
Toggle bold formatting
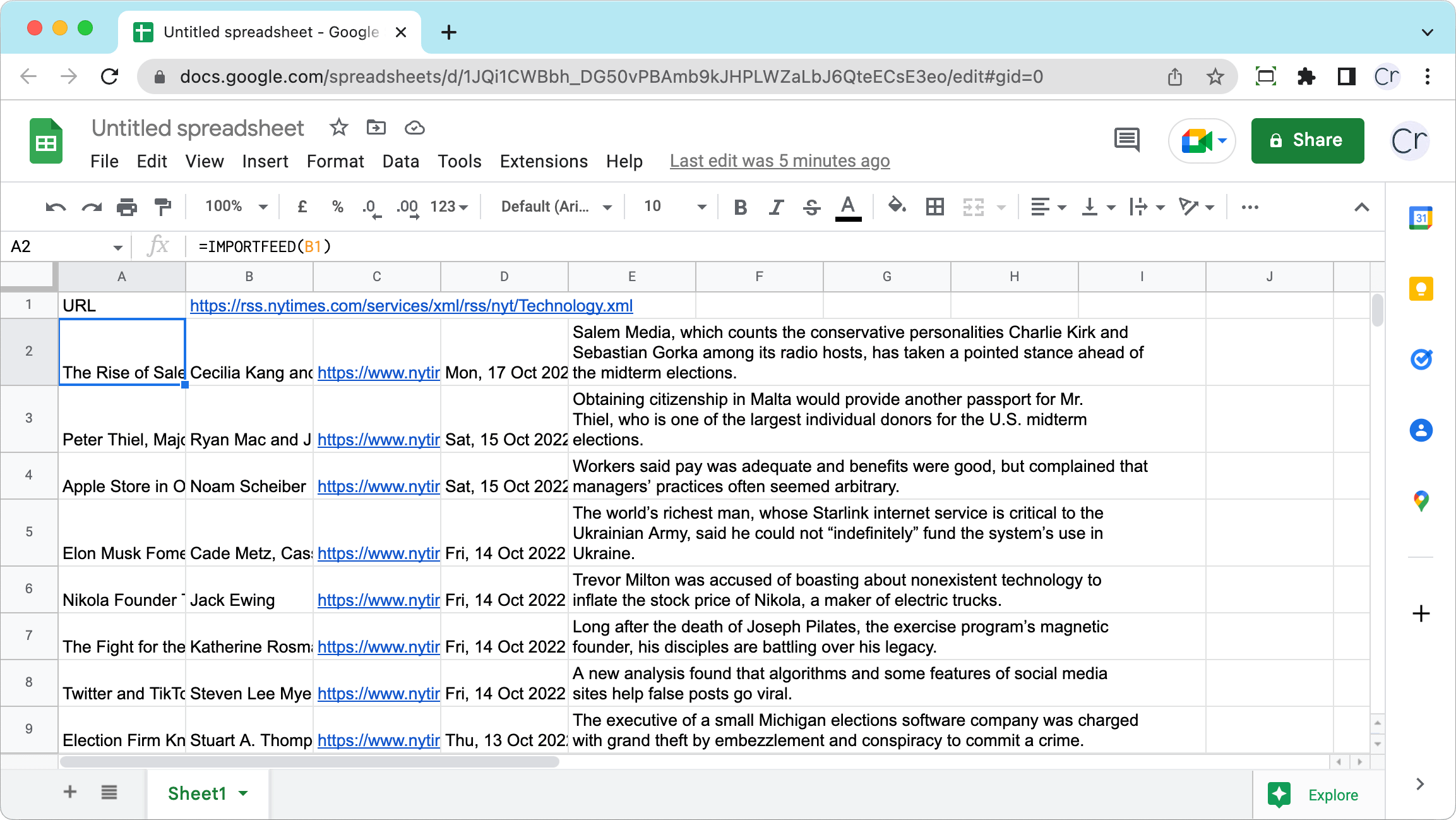(x=741, y=207)
